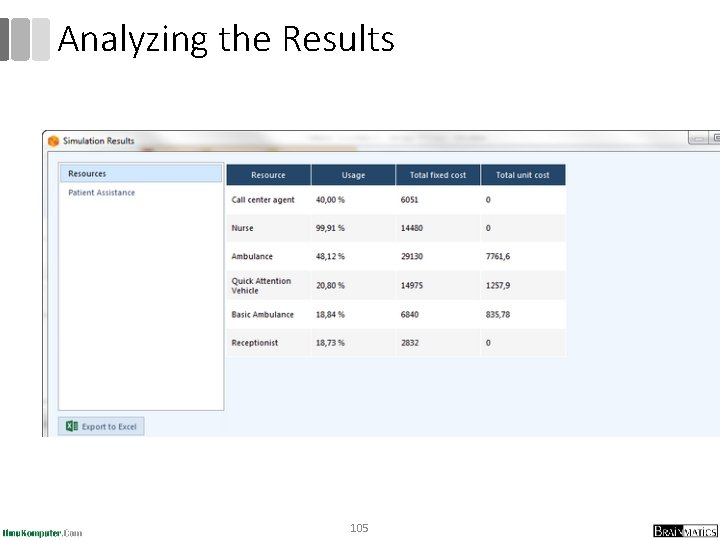Screen dimensions: 720x540
Task: Click the 6051 fixed cost value
Action: point(410,200)
